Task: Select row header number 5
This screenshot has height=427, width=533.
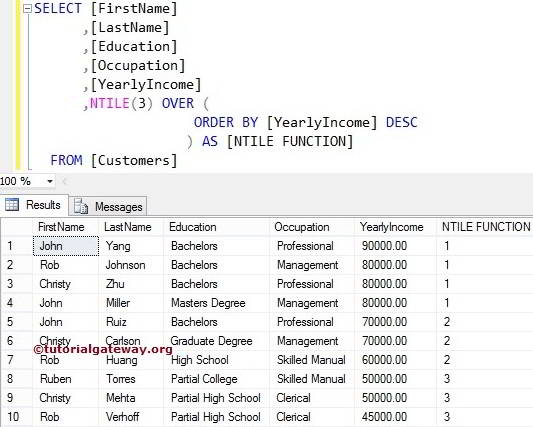Action: (x=17, y=322)
